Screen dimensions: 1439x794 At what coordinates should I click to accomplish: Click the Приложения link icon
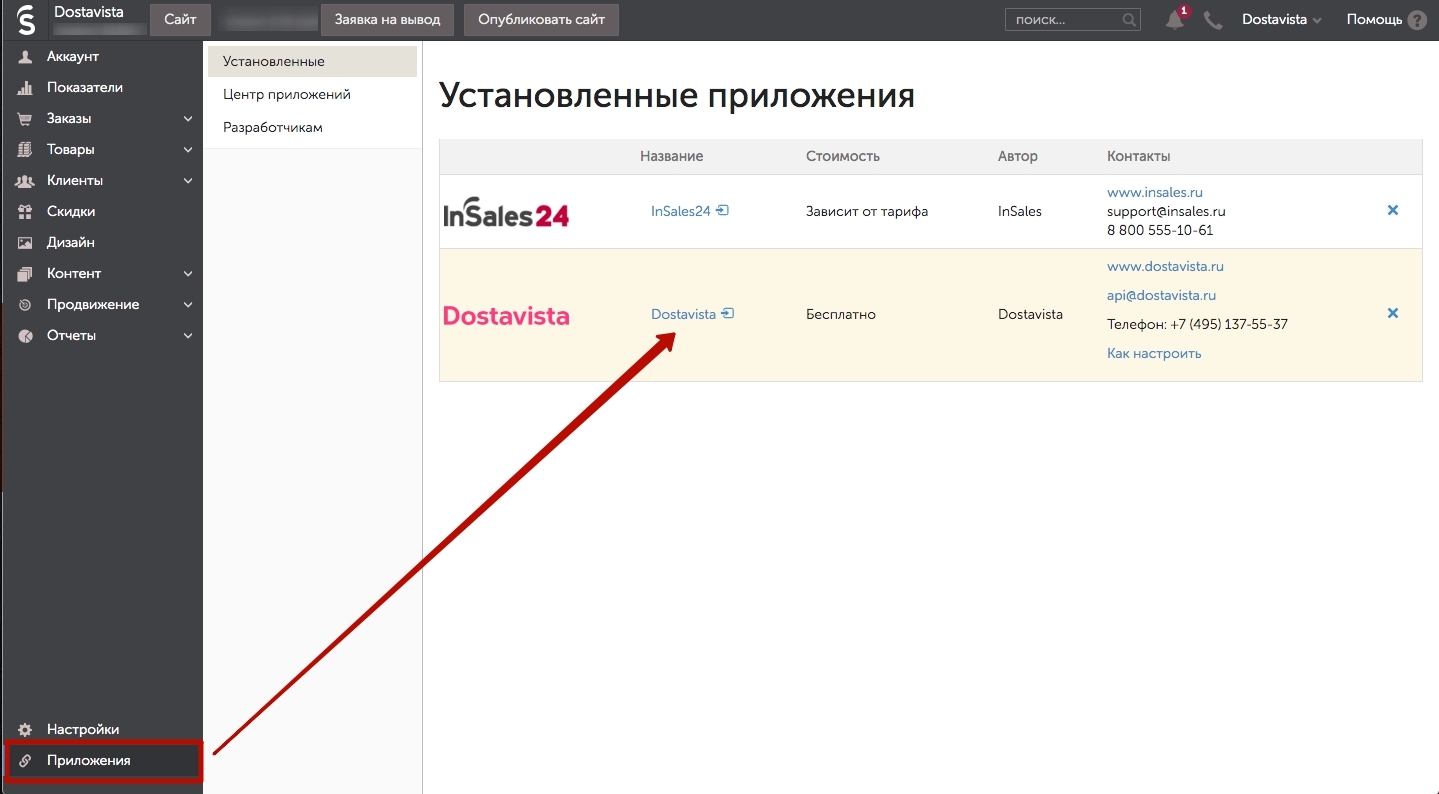click(26, 761)
